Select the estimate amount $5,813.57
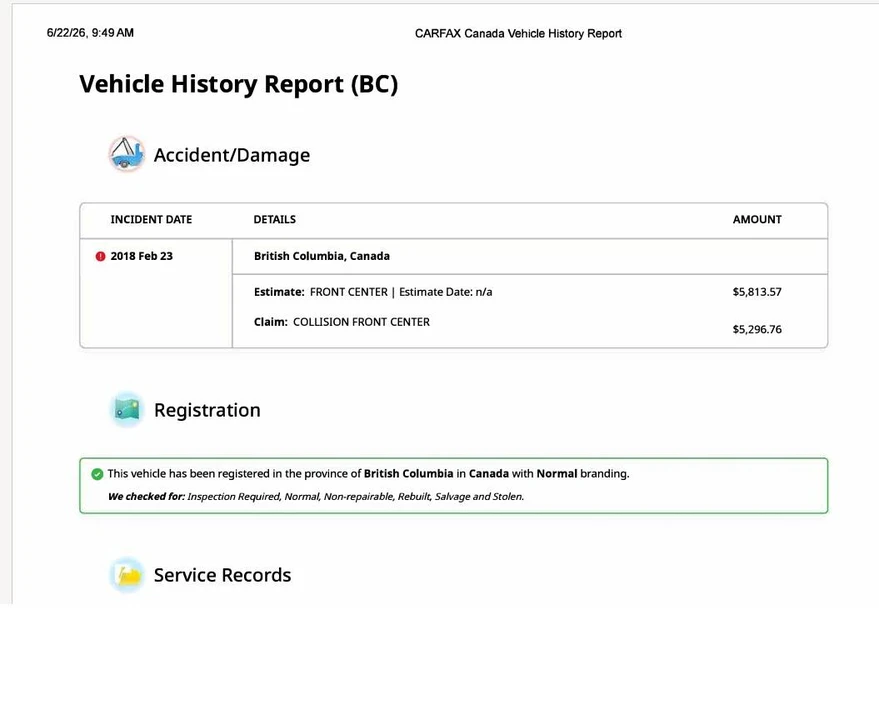 coord(757,292)
